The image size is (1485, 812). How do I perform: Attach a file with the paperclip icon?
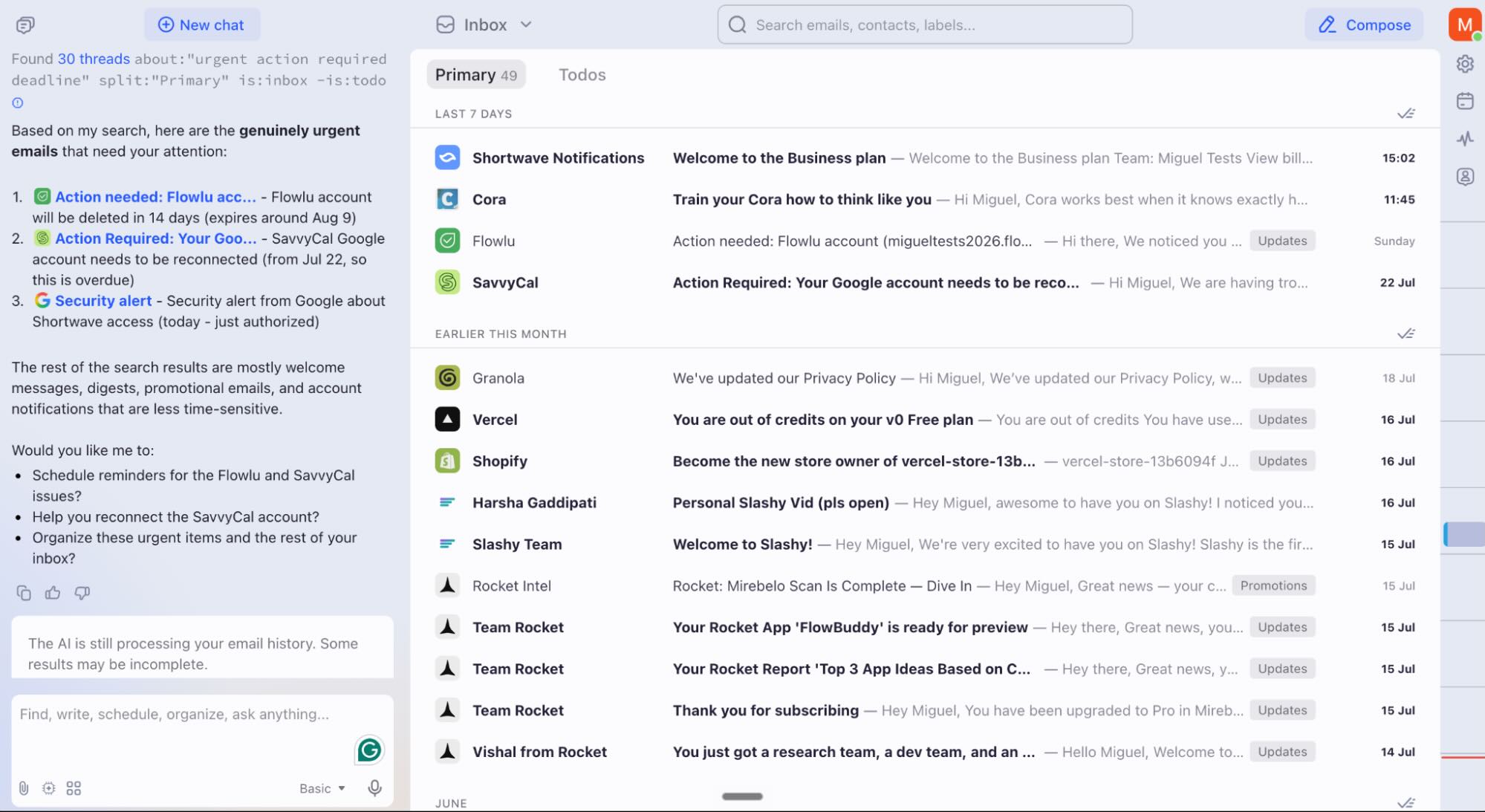(x=24, y=788)
